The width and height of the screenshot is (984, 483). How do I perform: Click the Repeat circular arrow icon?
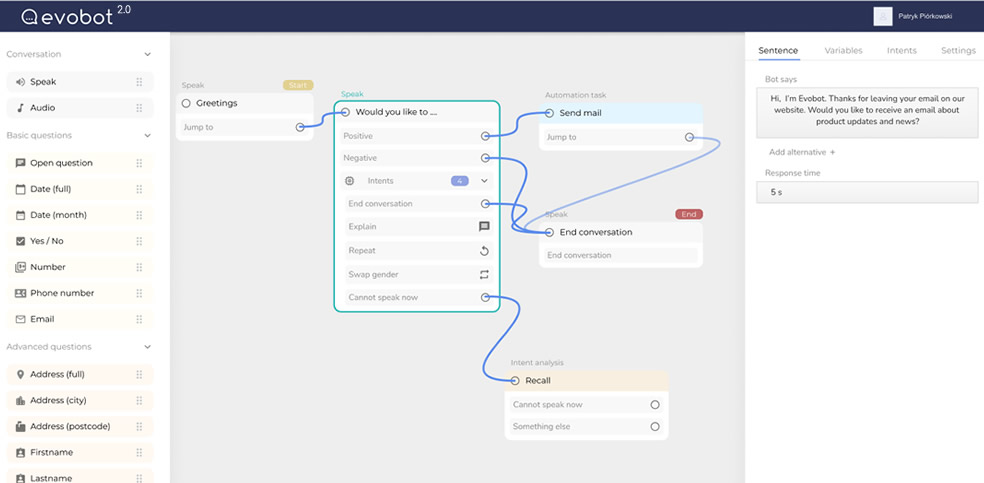pos(485,251)
